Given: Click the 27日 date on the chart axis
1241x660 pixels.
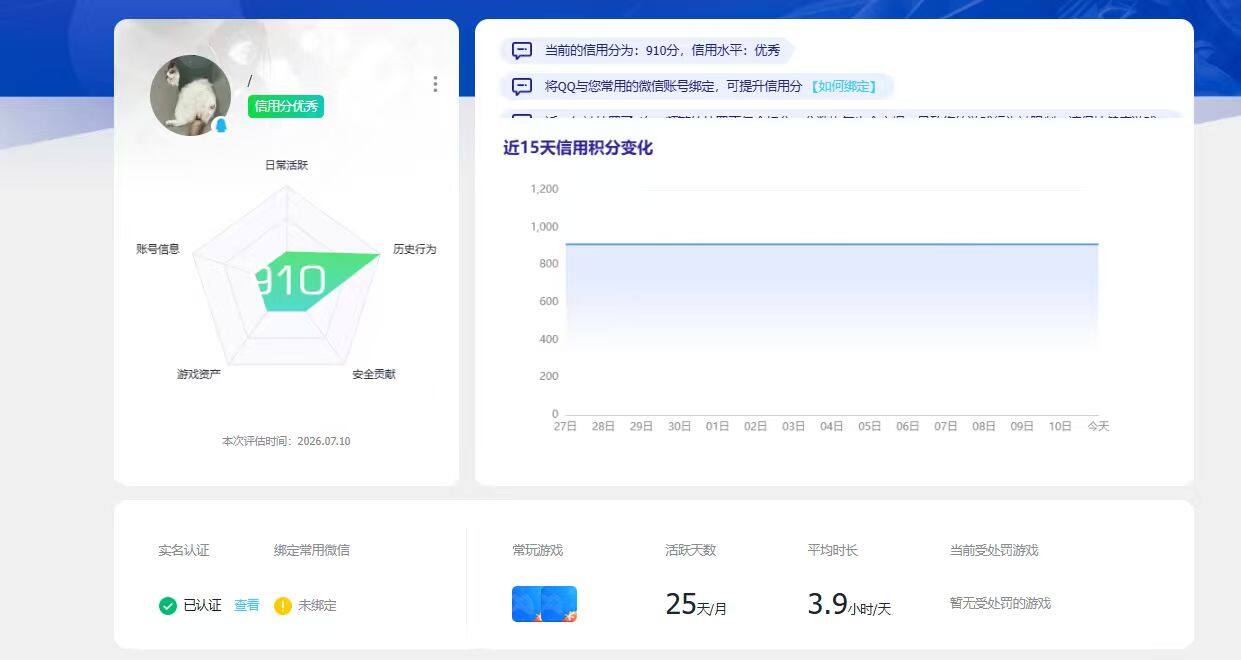Looking at the screenshot, I should coord(565,426).
